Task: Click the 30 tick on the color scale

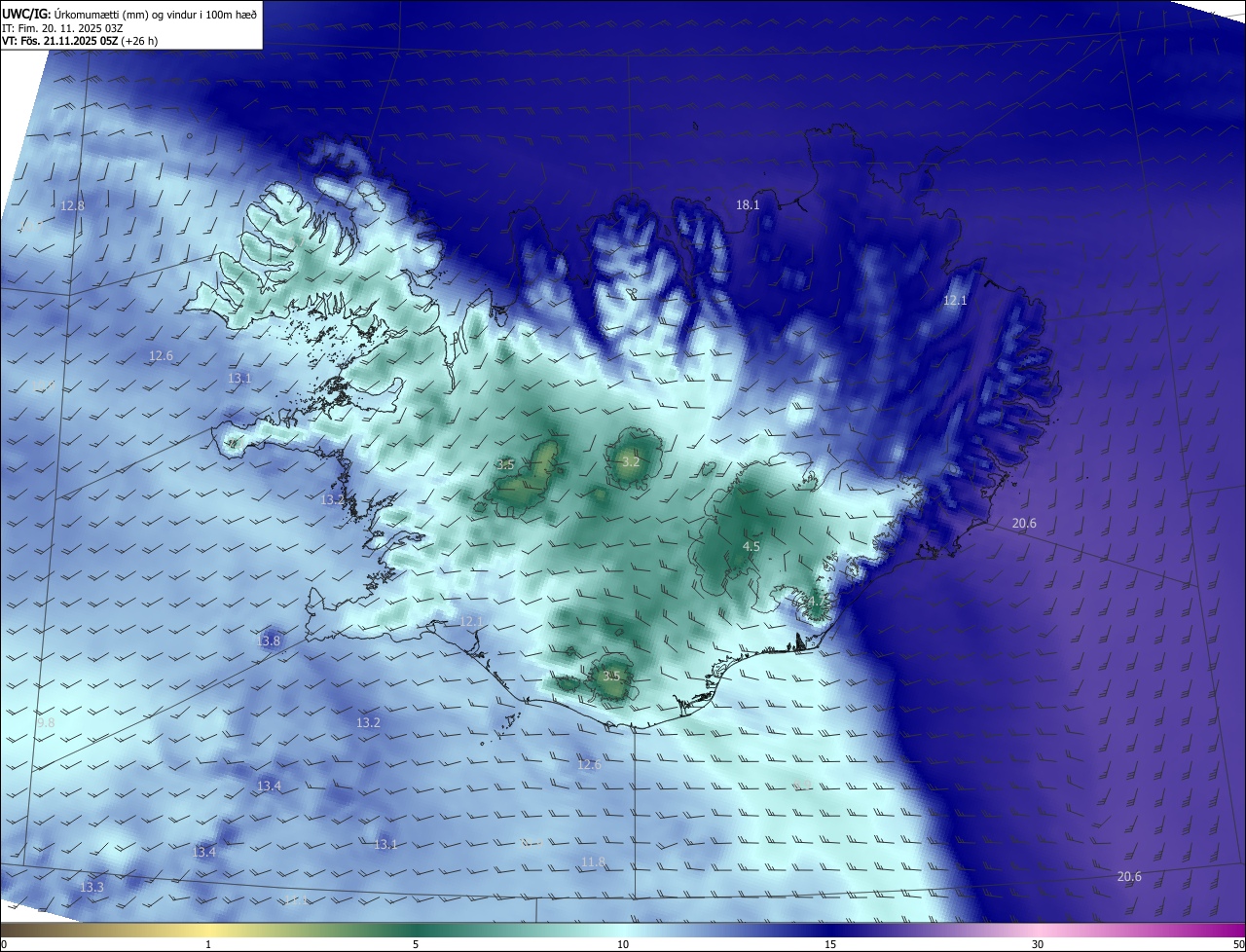Action: (x=1038, y=944)
